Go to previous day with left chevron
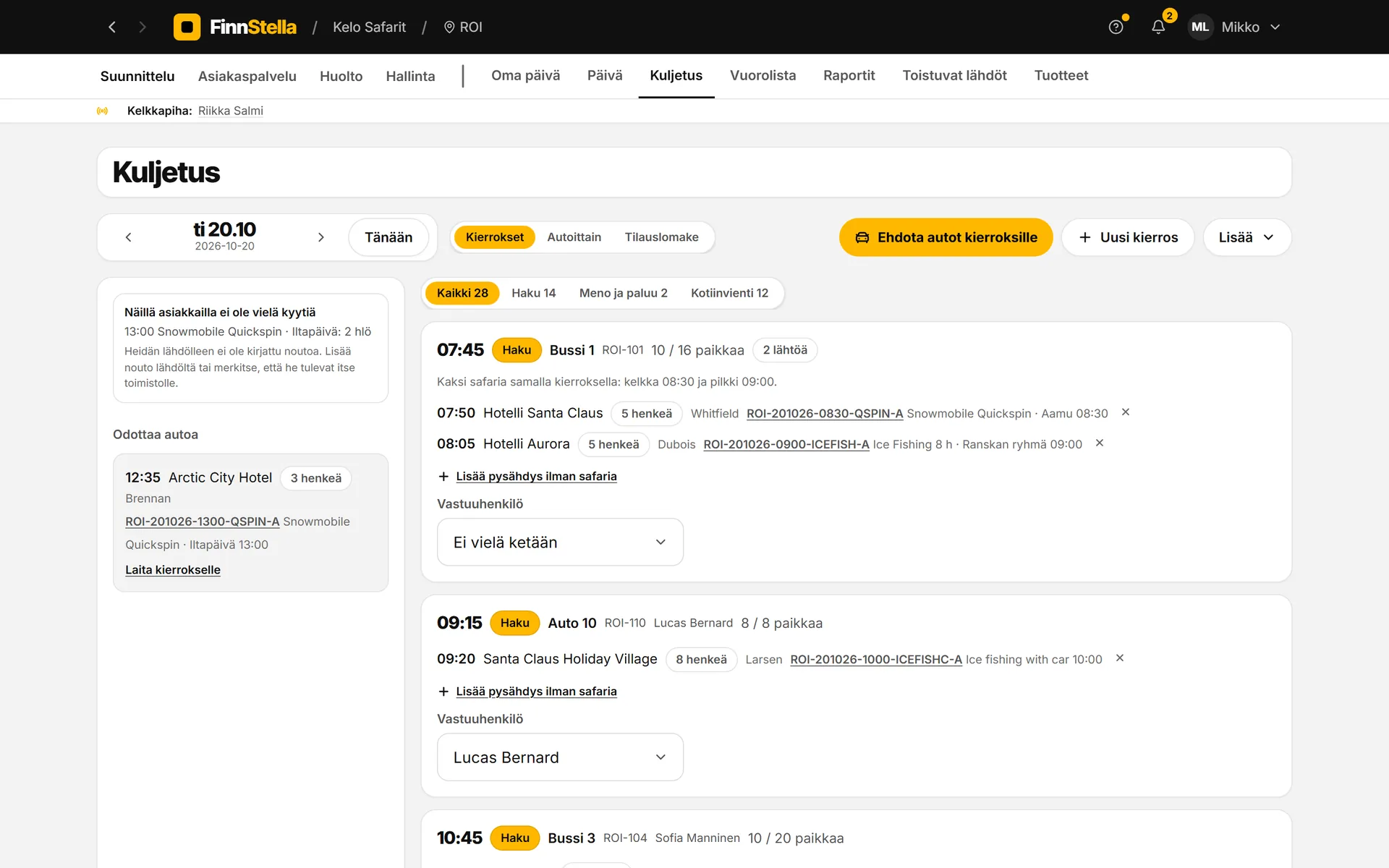 point(129,237)
